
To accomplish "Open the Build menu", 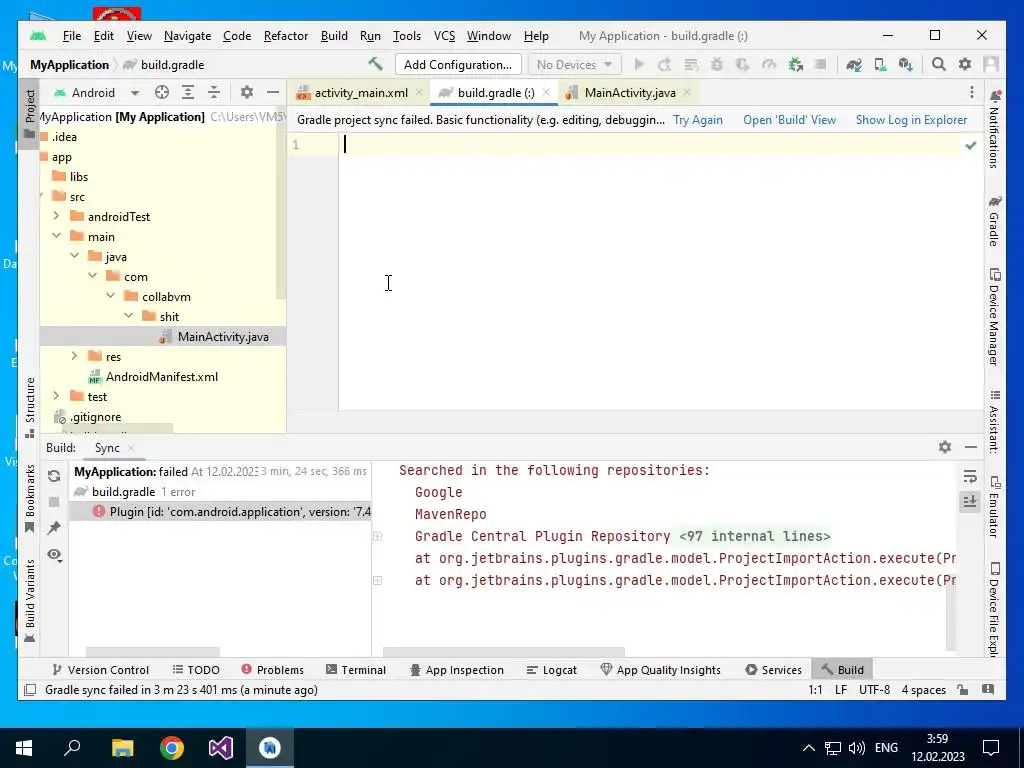I will point(334,36).
